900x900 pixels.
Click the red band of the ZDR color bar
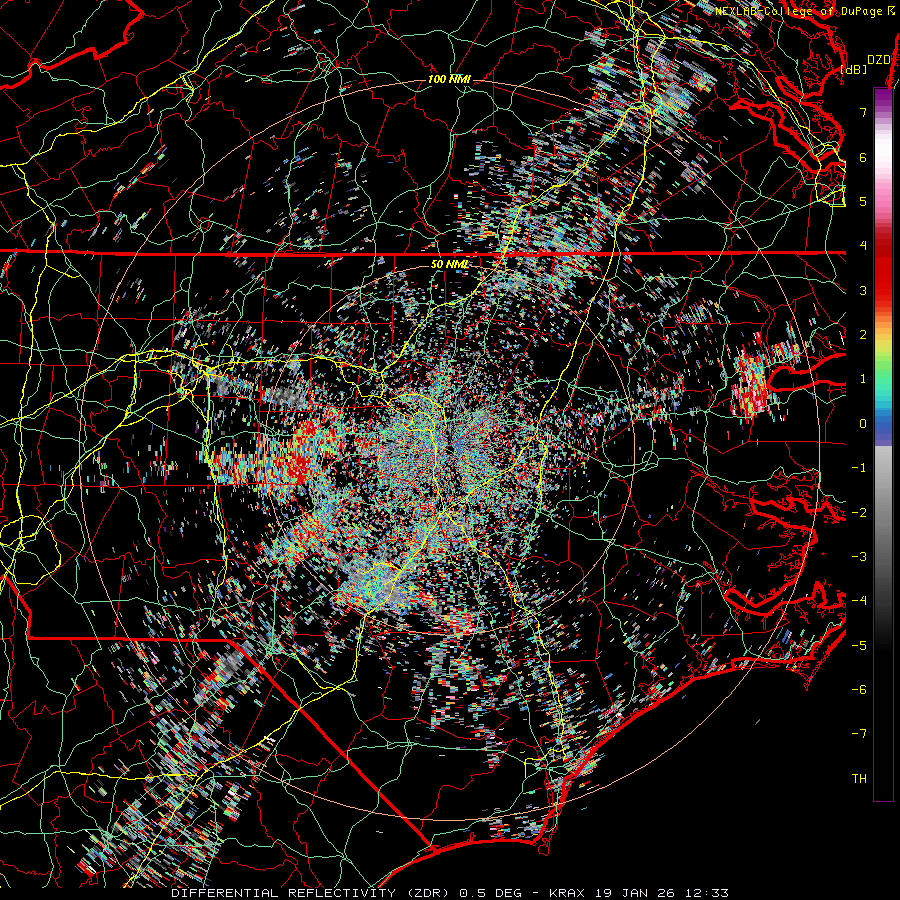coord(883,270)
